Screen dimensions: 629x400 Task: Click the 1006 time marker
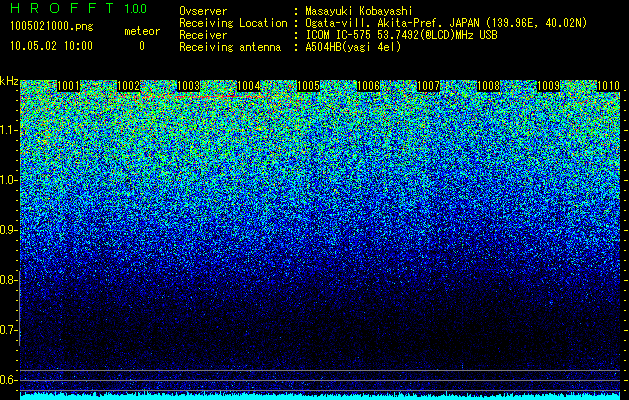[368, 86]
